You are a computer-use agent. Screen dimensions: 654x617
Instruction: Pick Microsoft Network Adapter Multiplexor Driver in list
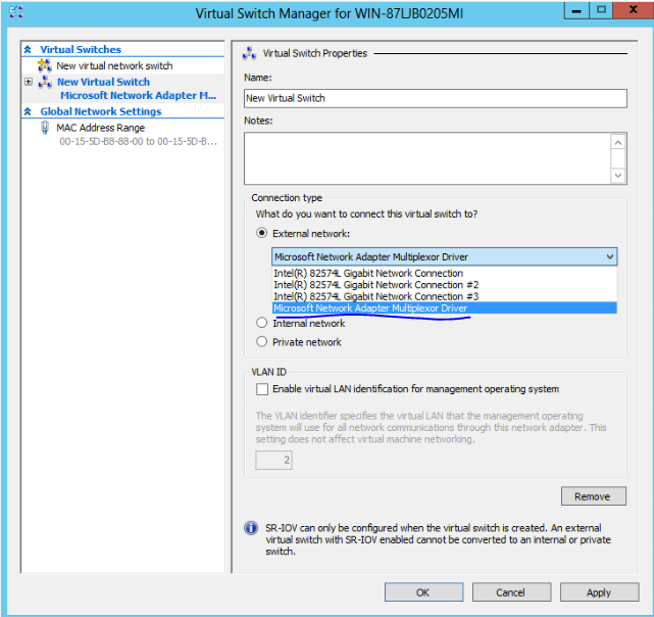(445, 308)
